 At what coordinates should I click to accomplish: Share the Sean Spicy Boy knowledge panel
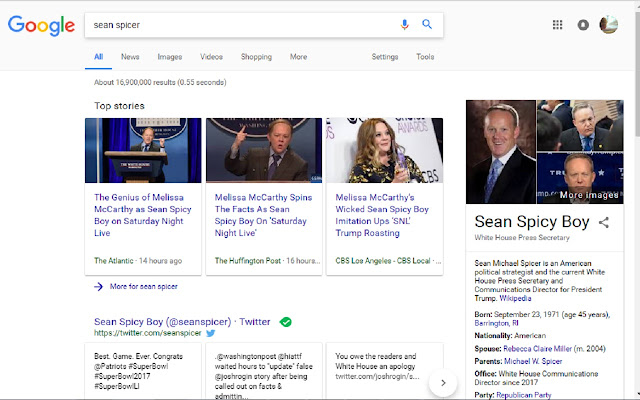(604, 222)
